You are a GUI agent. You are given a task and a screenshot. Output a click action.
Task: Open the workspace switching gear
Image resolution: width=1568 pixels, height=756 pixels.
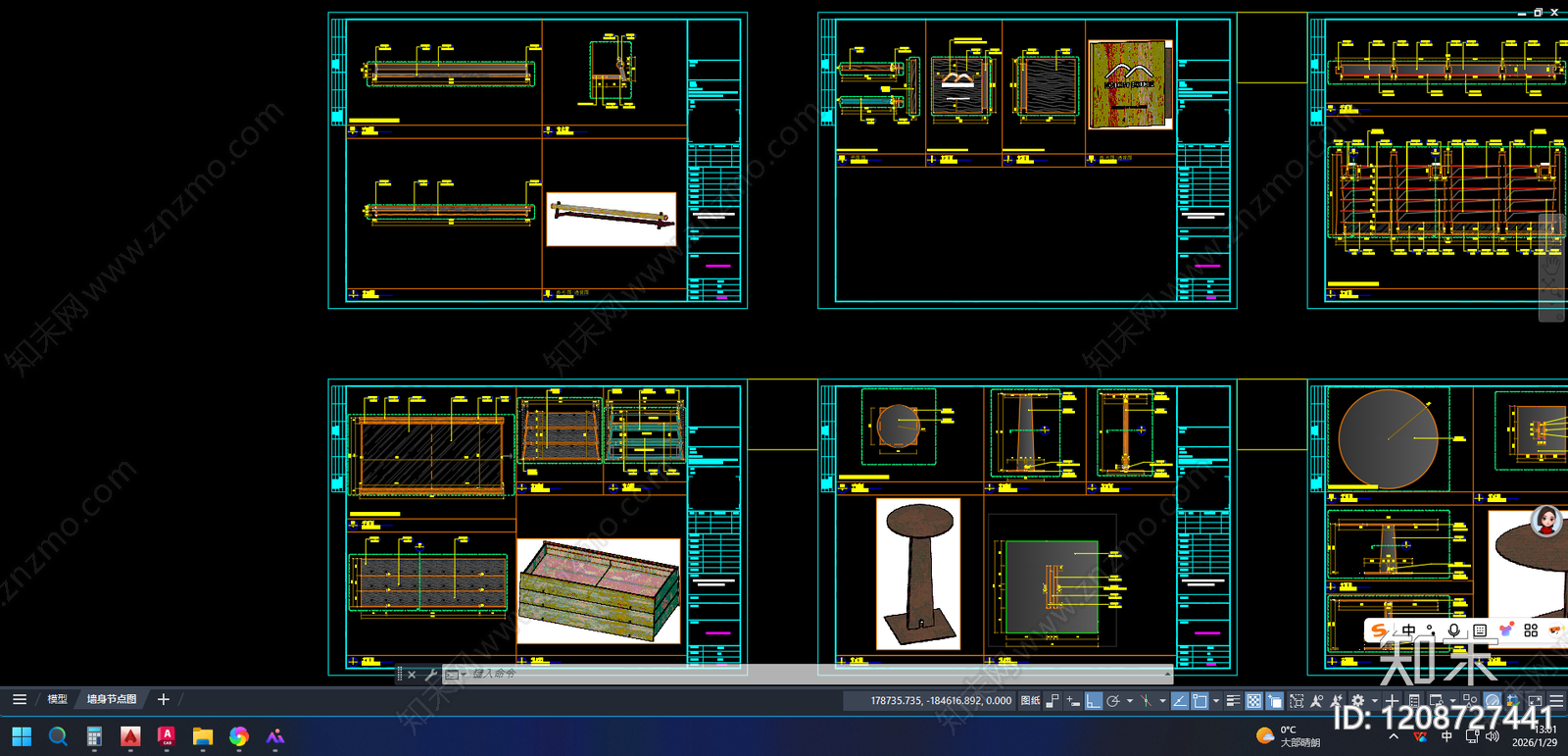click(x=1357, y=701)
